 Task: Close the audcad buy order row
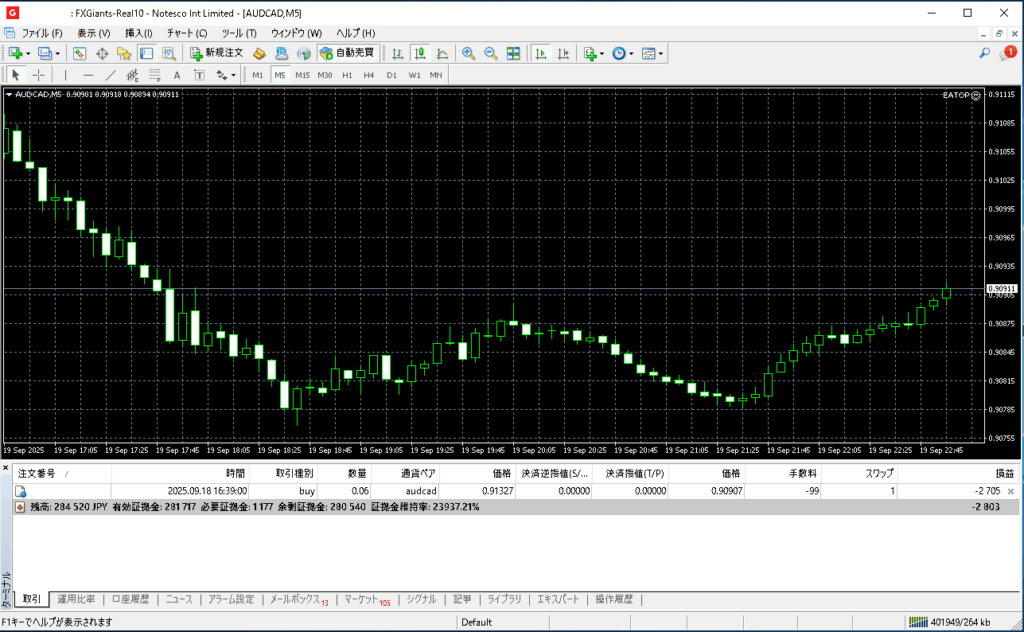pos(1010,492)
